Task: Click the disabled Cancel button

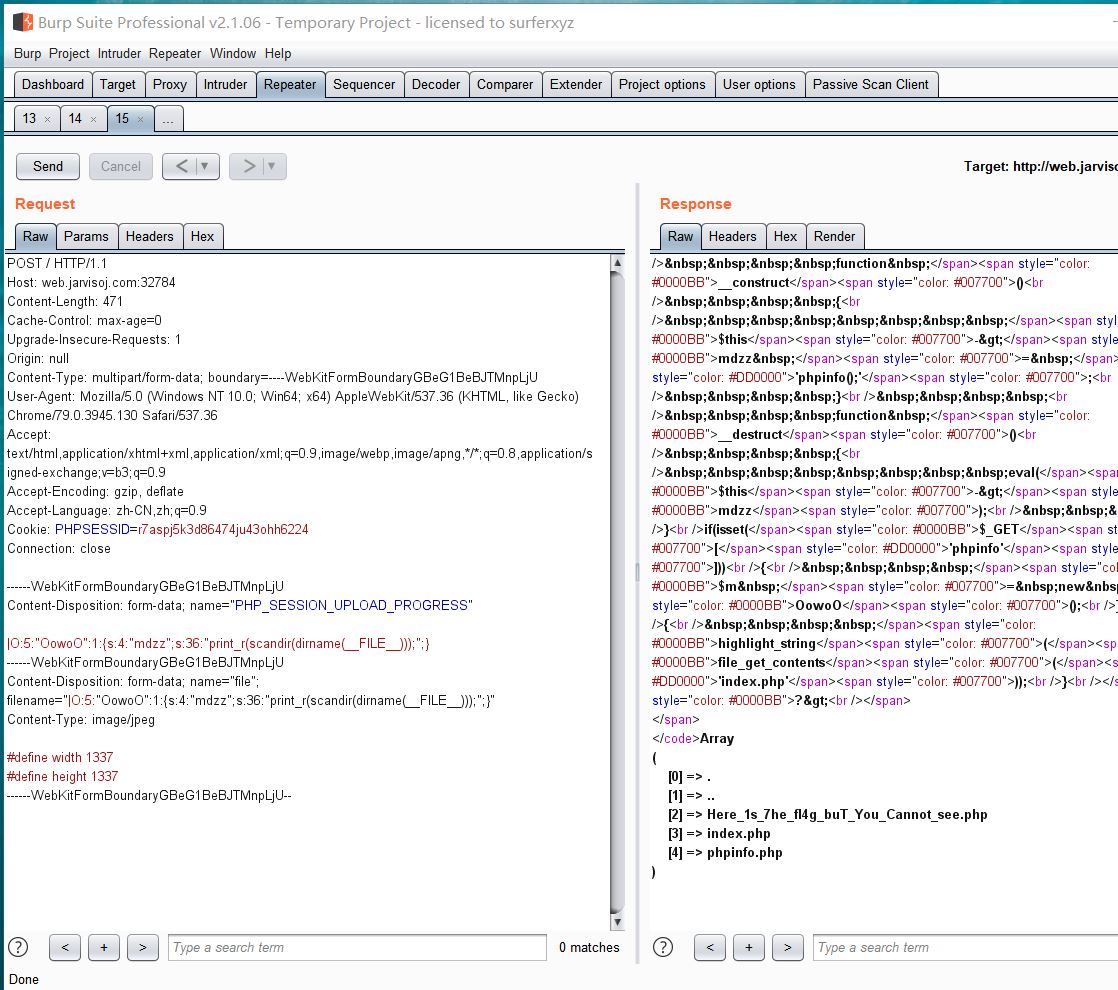Action: (x=120, y=166)
